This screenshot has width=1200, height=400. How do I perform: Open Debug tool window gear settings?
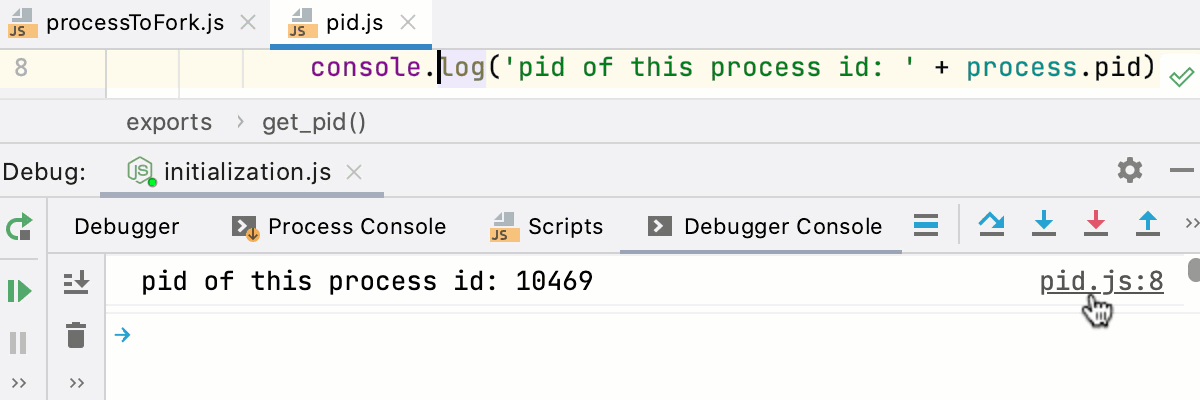(x=1130, y=170)
